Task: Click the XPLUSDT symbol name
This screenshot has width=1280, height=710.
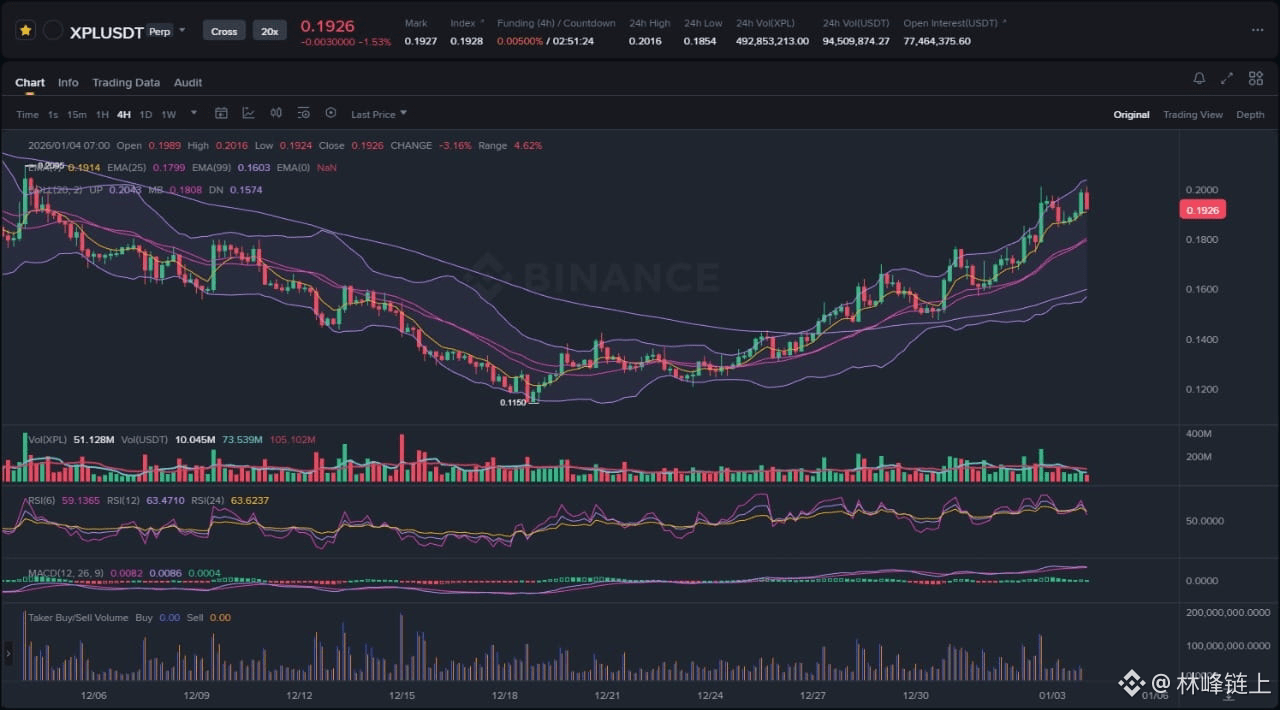Action: 106,32
